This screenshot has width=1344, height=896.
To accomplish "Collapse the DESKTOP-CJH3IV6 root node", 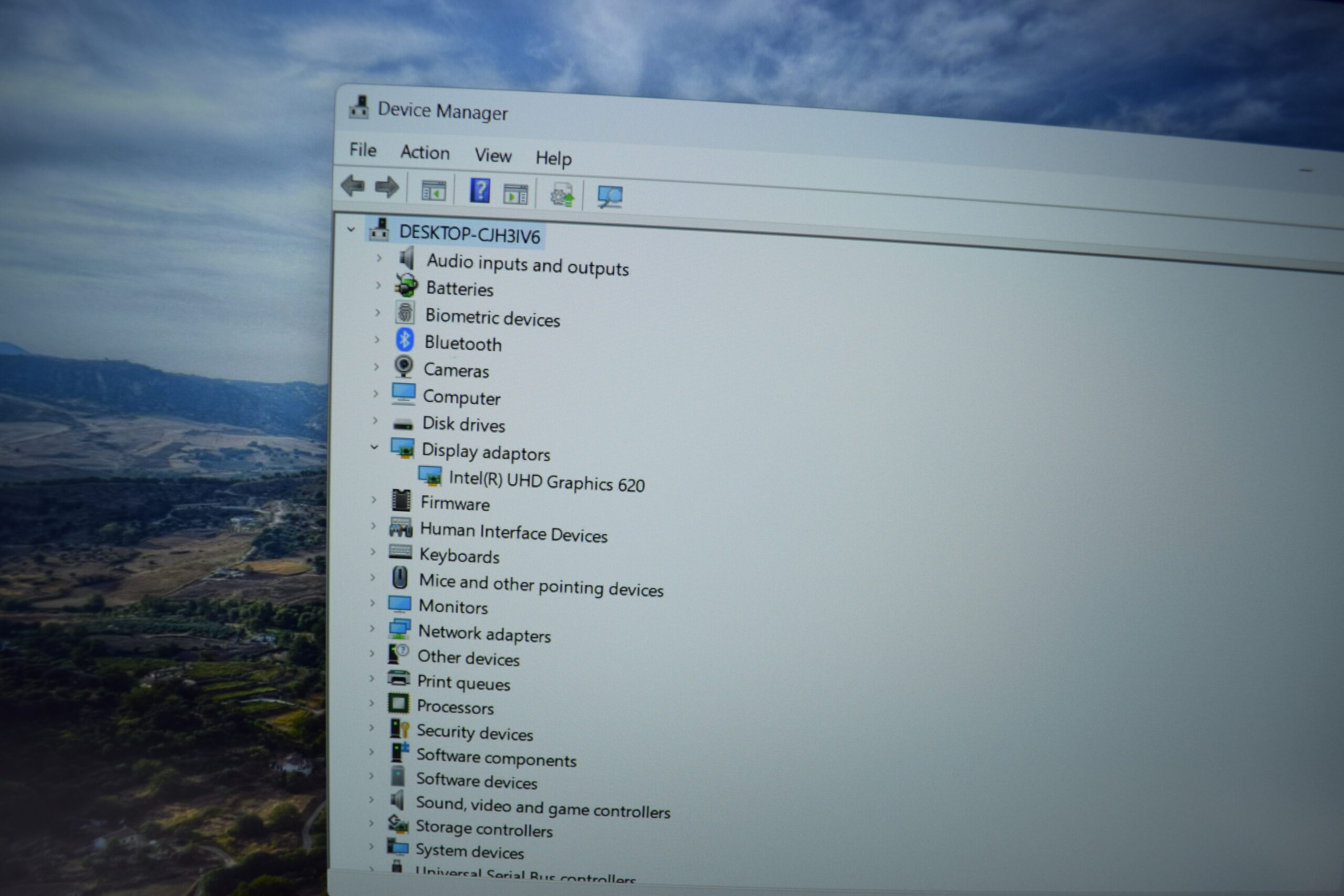I will coord(351,230).
